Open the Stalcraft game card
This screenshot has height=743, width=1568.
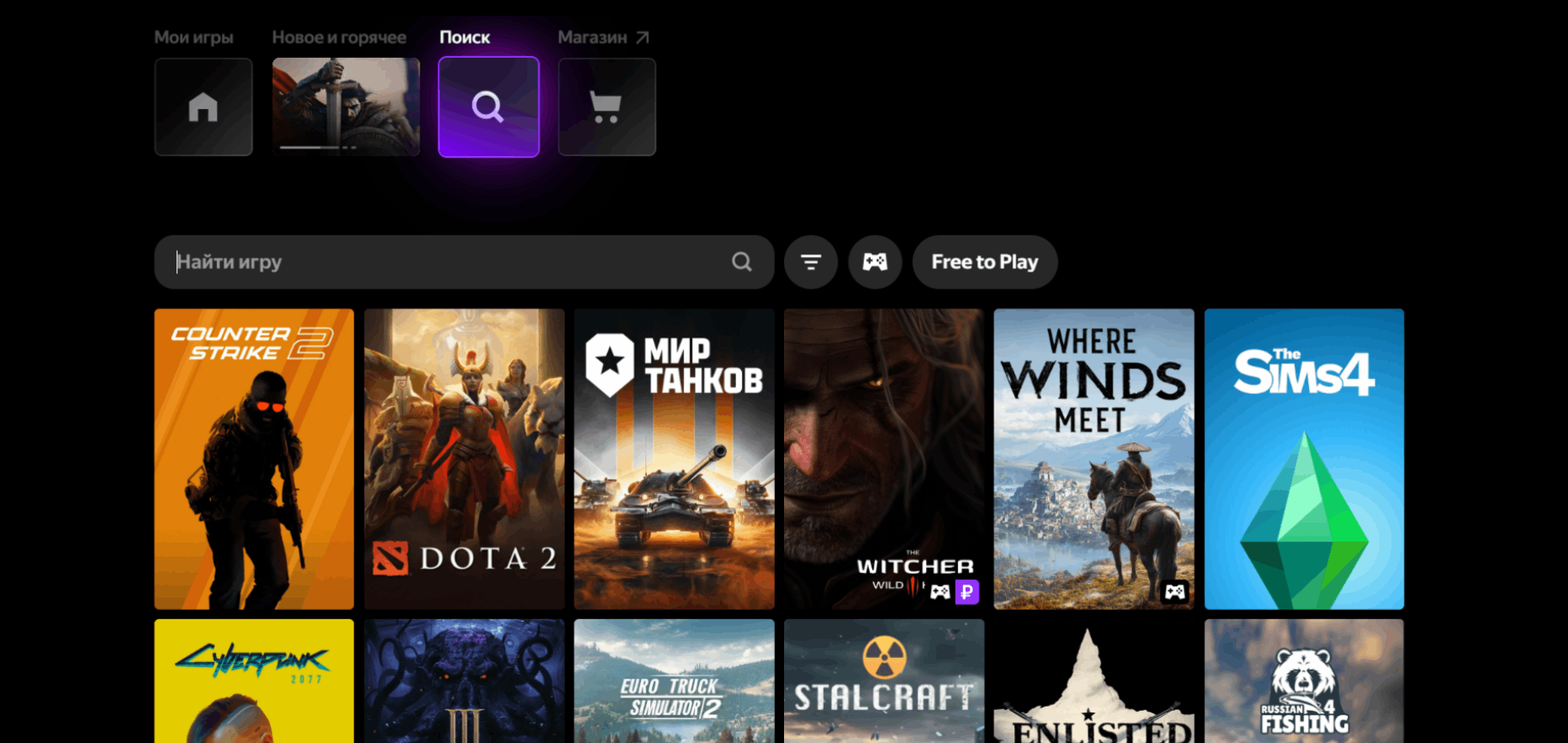(884, 681)
